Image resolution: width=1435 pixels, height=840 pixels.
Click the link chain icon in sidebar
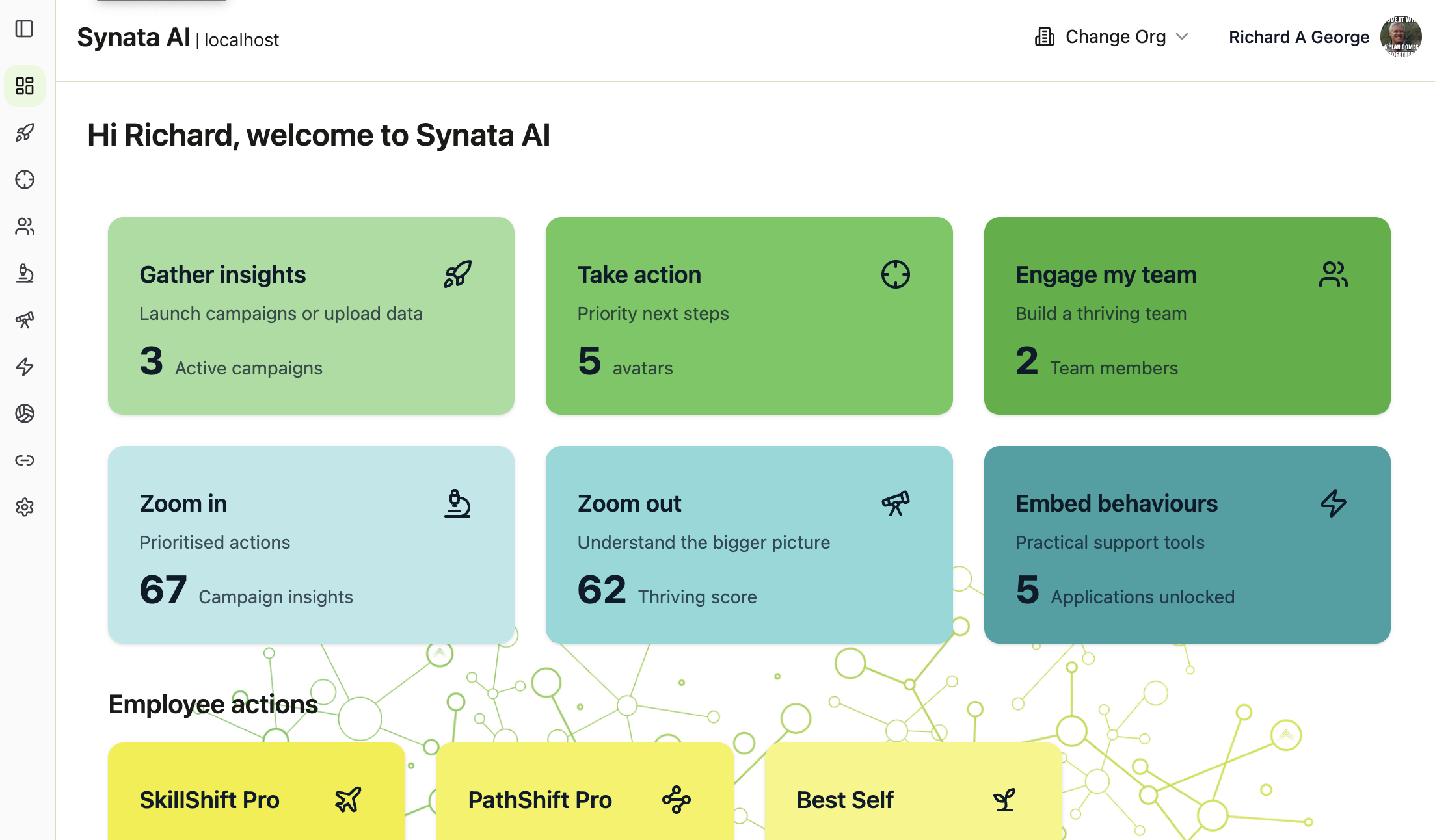point(25,460)
